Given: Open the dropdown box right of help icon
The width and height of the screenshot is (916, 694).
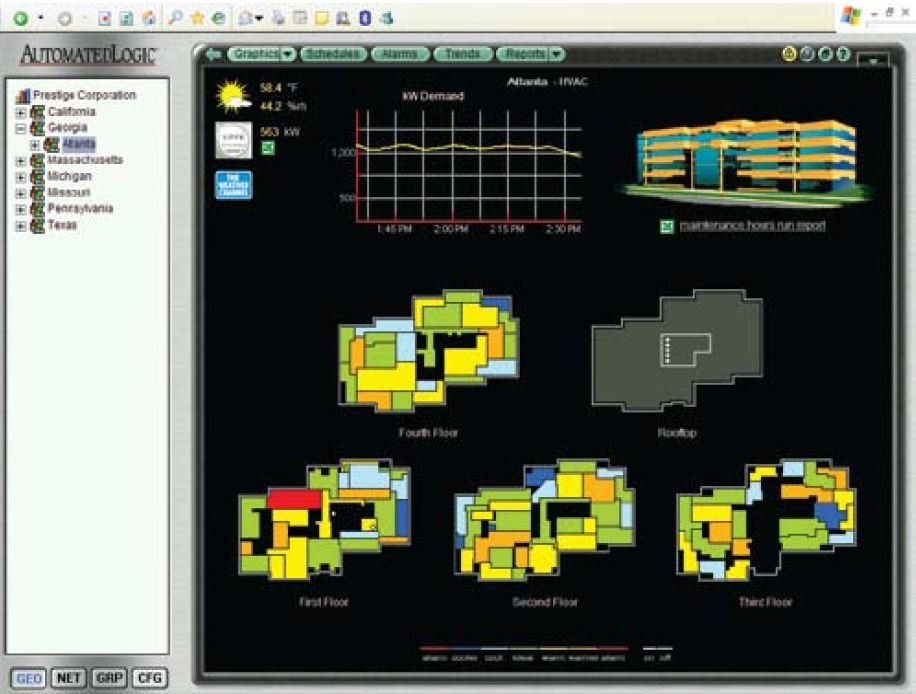Looking at the screenshot, I should coord(873,59).
